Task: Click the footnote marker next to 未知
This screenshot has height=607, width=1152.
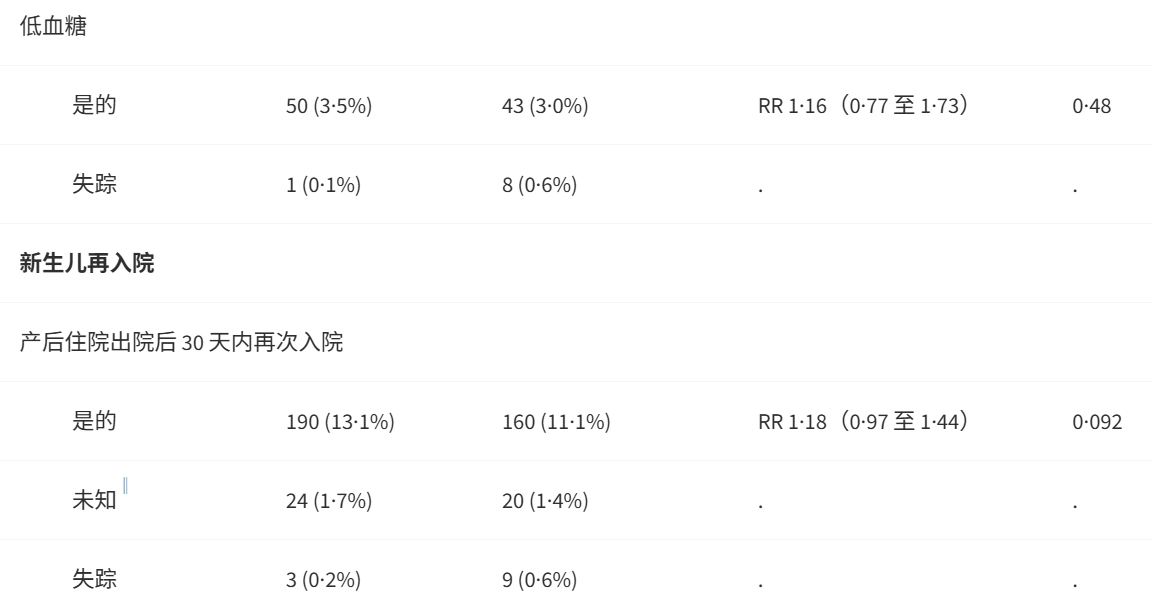Action: tap(126, 486)
